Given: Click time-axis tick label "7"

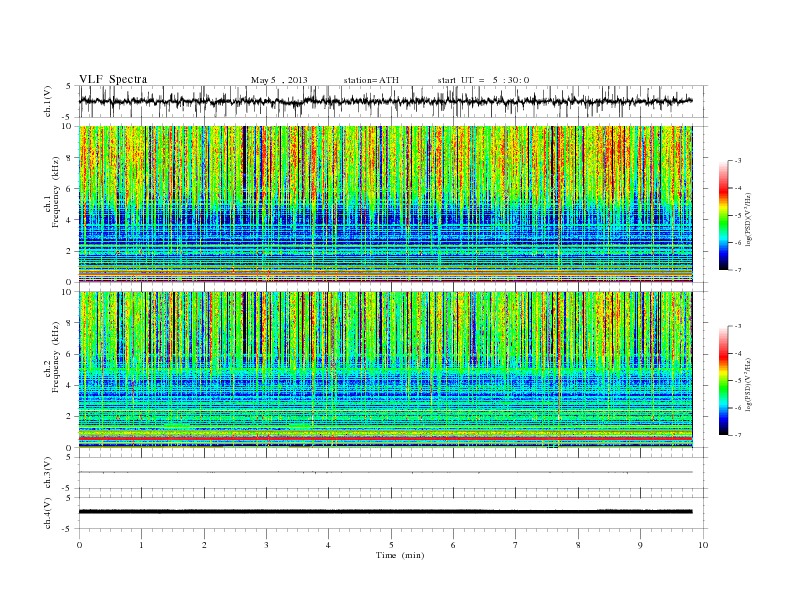Looking at the screenshot, I should pos(515,545).
